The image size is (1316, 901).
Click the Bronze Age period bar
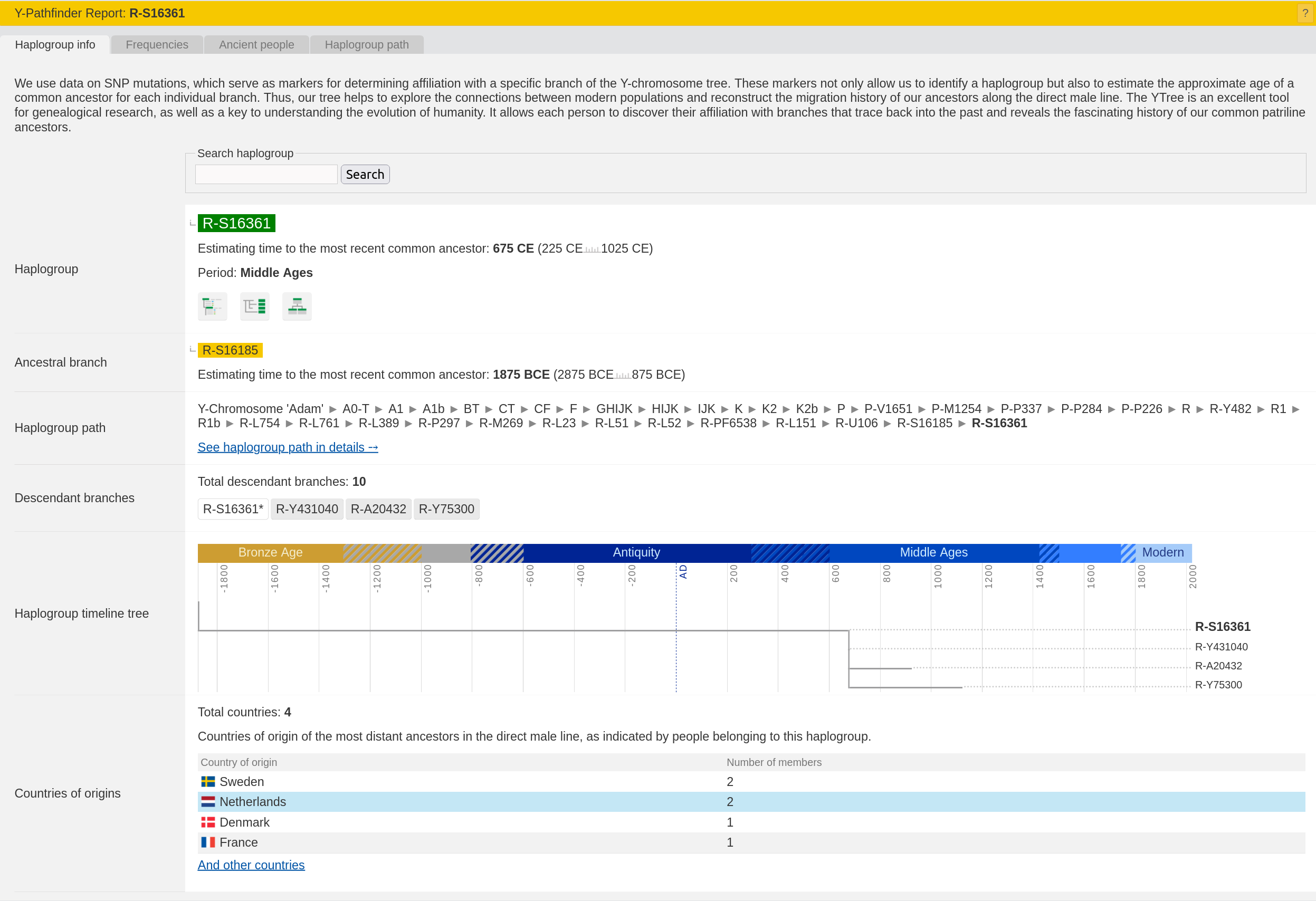270,552
